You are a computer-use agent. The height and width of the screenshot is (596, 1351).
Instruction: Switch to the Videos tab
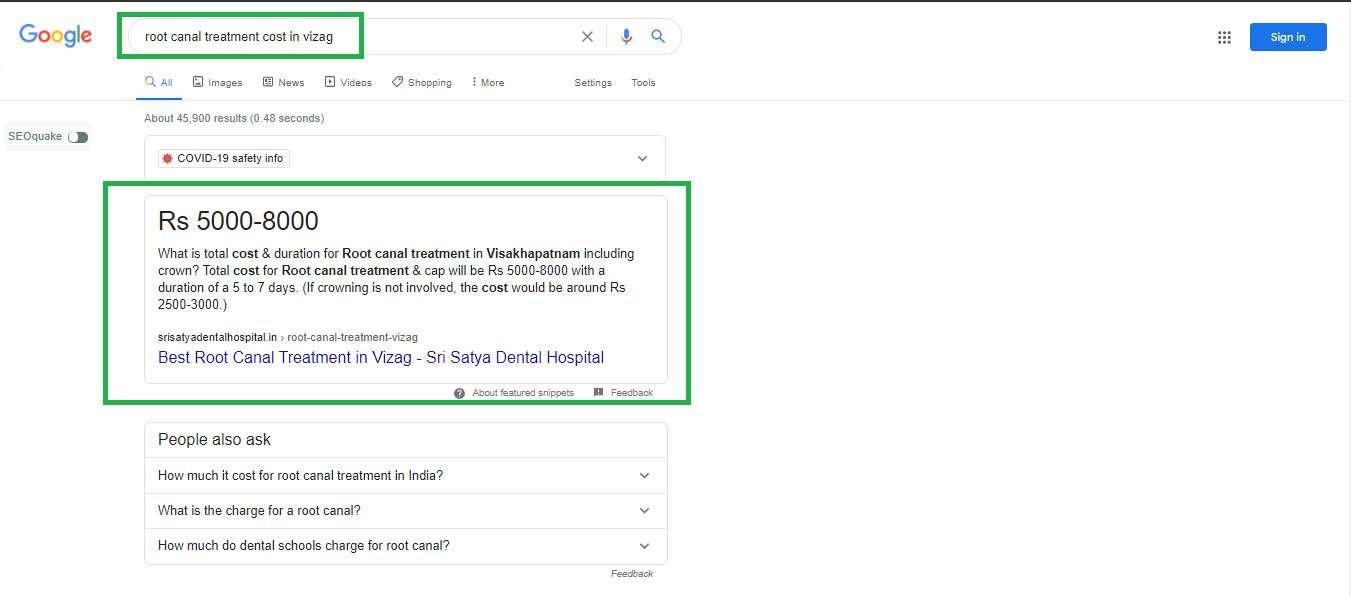coord(348,83)
